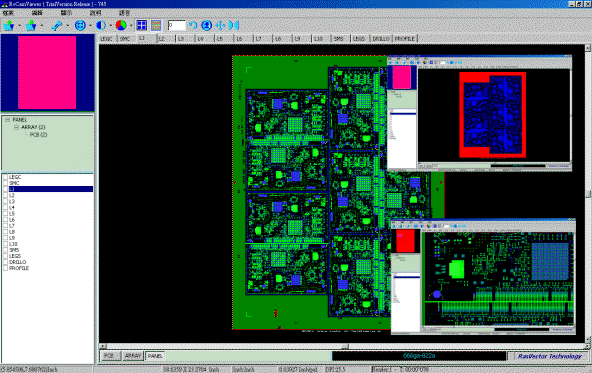Check the L2 layer checkbox
The width and height of the screenshot is (592, 373).
pyautogui.click(x=5, y=195)
